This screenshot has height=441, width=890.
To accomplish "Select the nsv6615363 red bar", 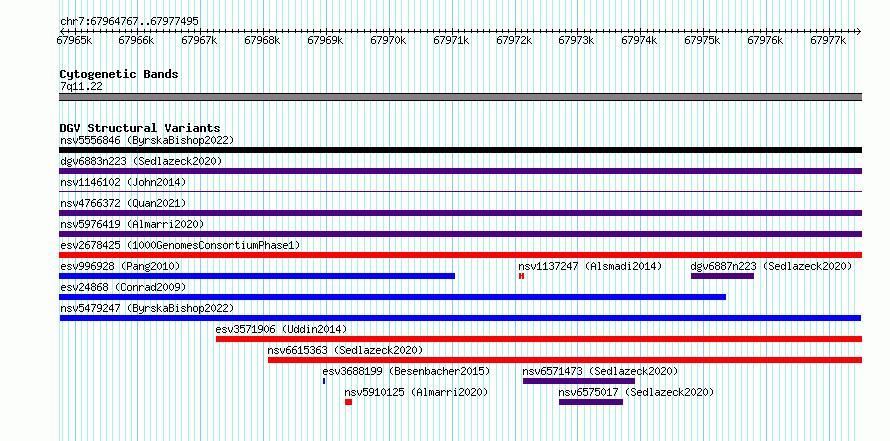I will click(565, 360).
